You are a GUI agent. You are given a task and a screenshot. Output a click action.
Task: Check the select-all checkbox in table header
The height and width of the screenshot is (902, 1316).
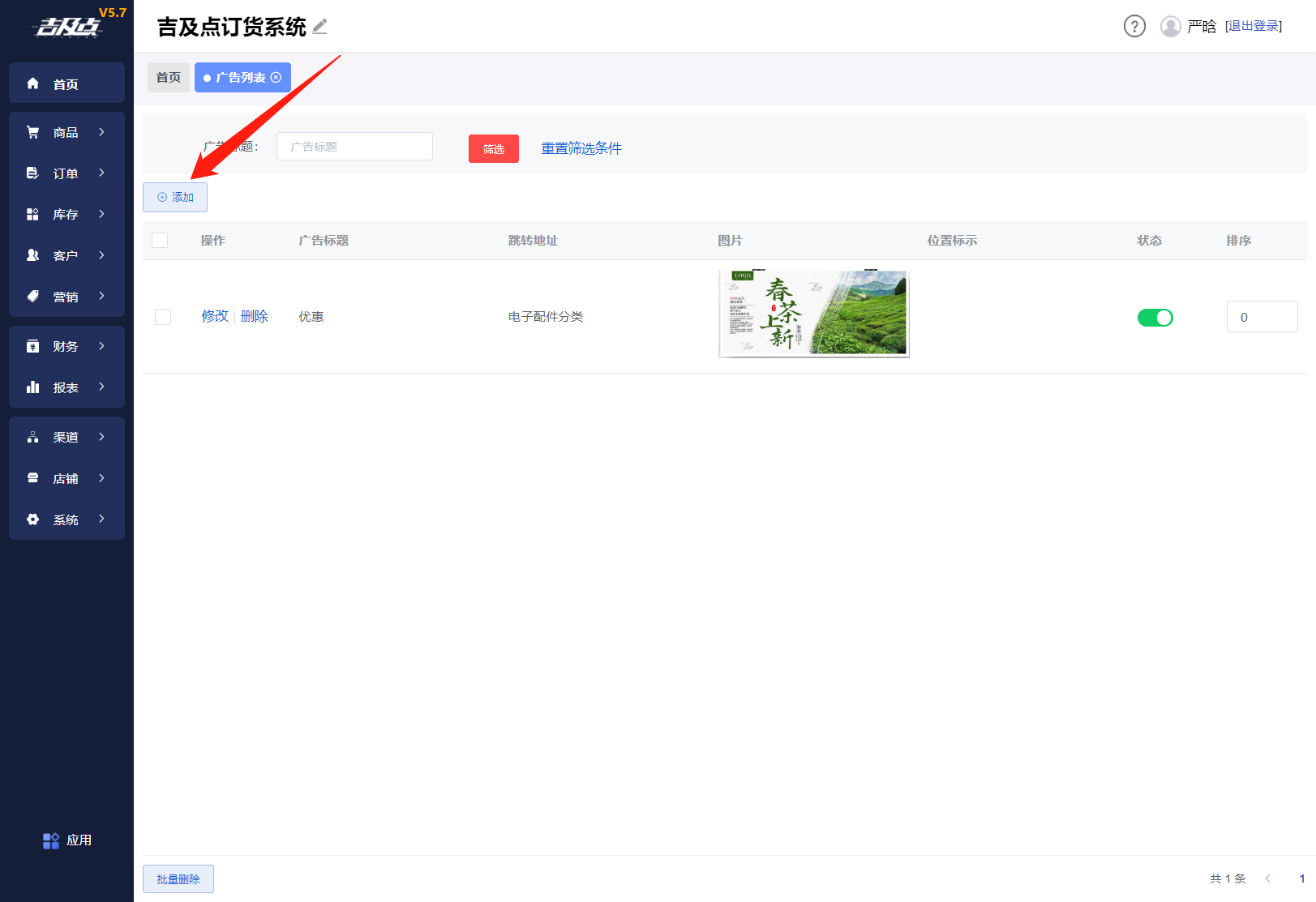pos(160,241)
